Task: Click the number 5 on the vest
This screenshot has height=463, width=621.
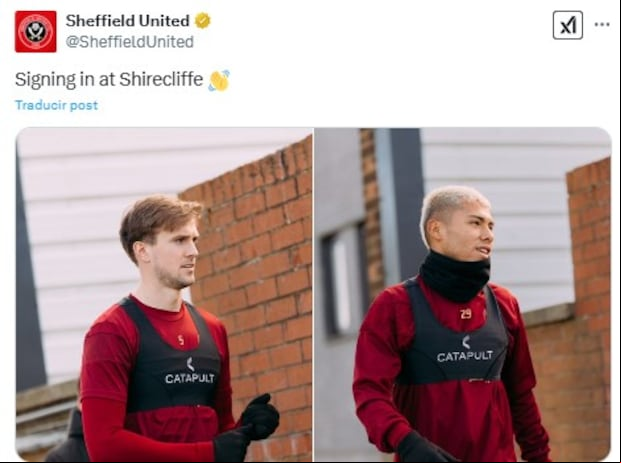Action: tap(181, 340)
